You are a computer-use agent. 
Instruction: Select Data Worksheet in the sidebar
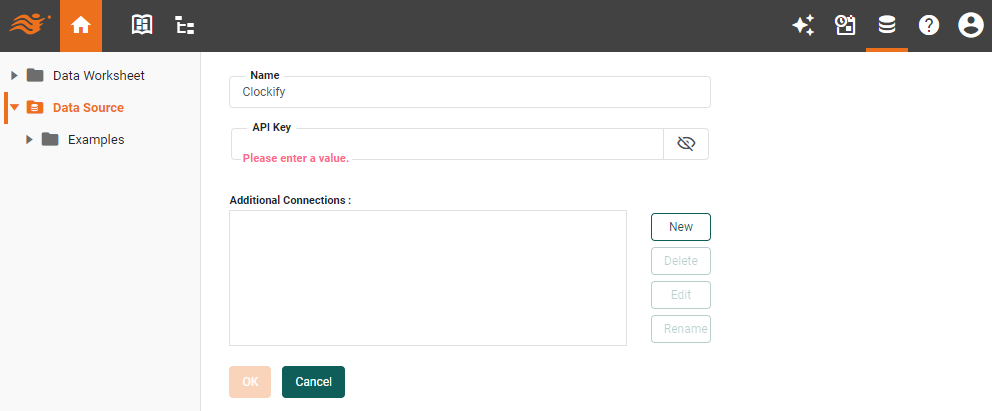click(x=98, y=75)
